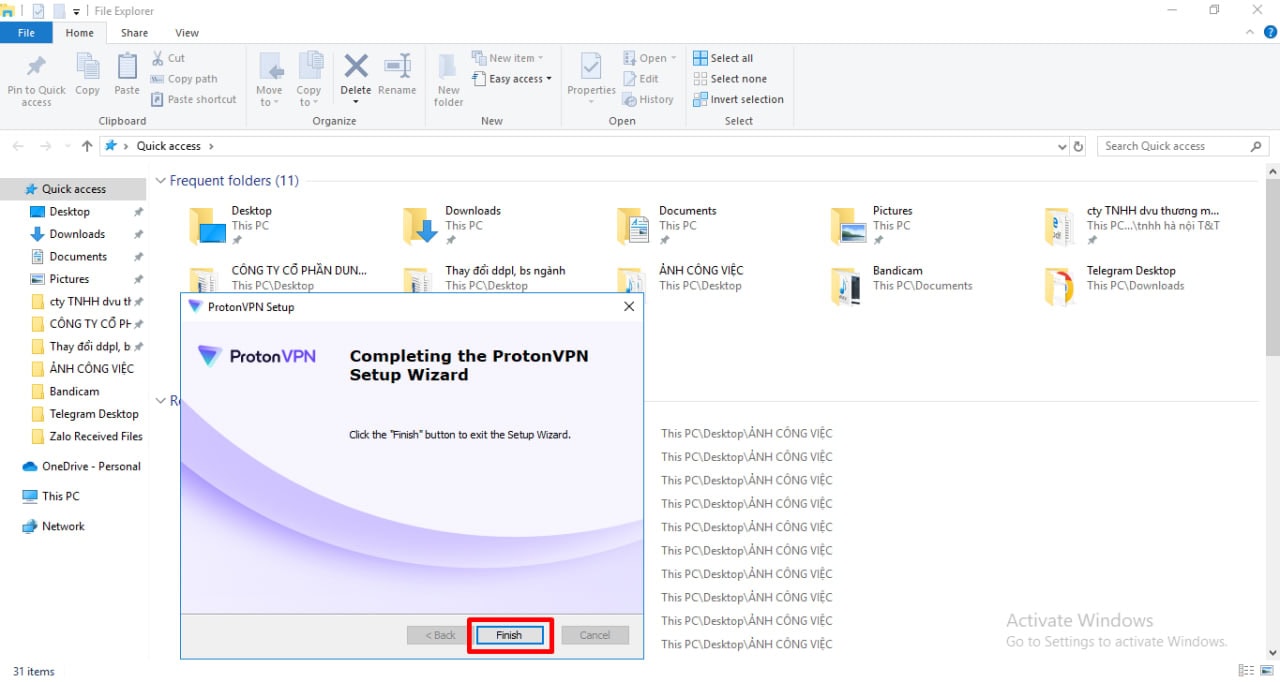Click the Invert selection option
Viewport: 1280px width, 682px height.
746,100
